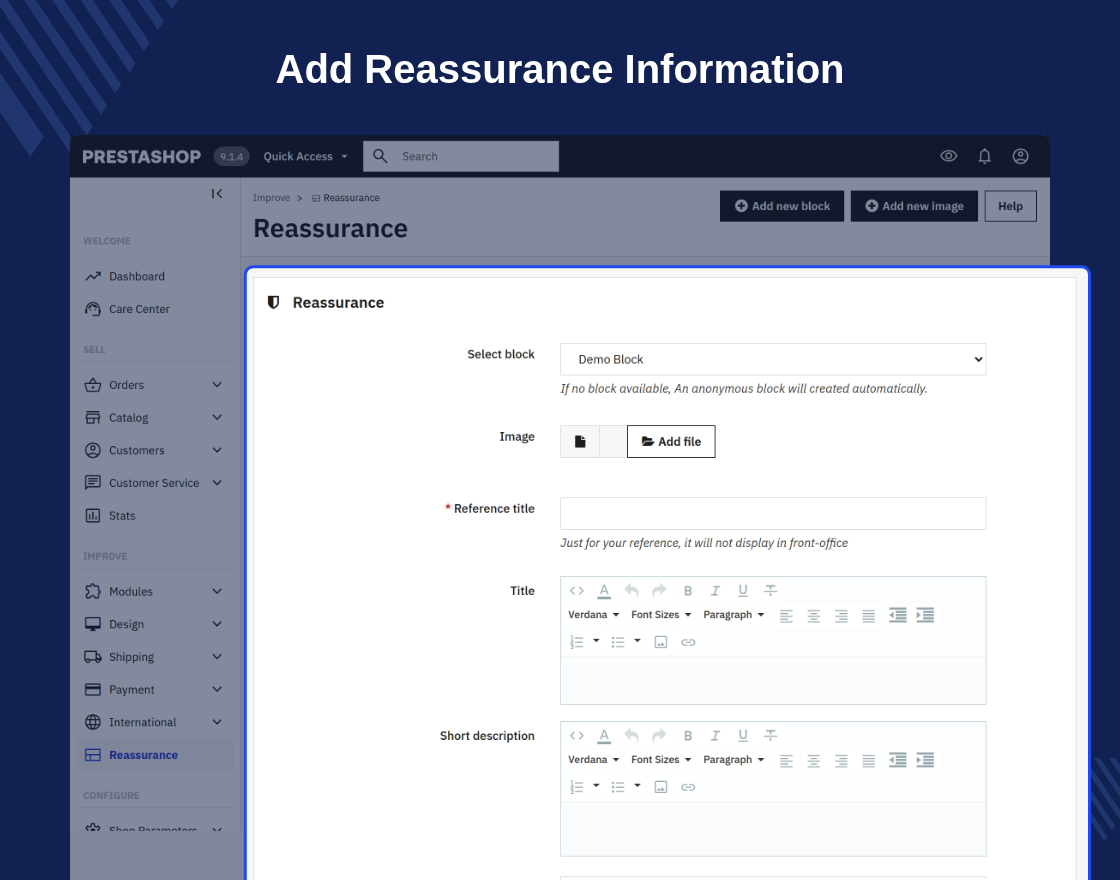Open the numbered list options arrow in the Title editor

pos(596,641)
